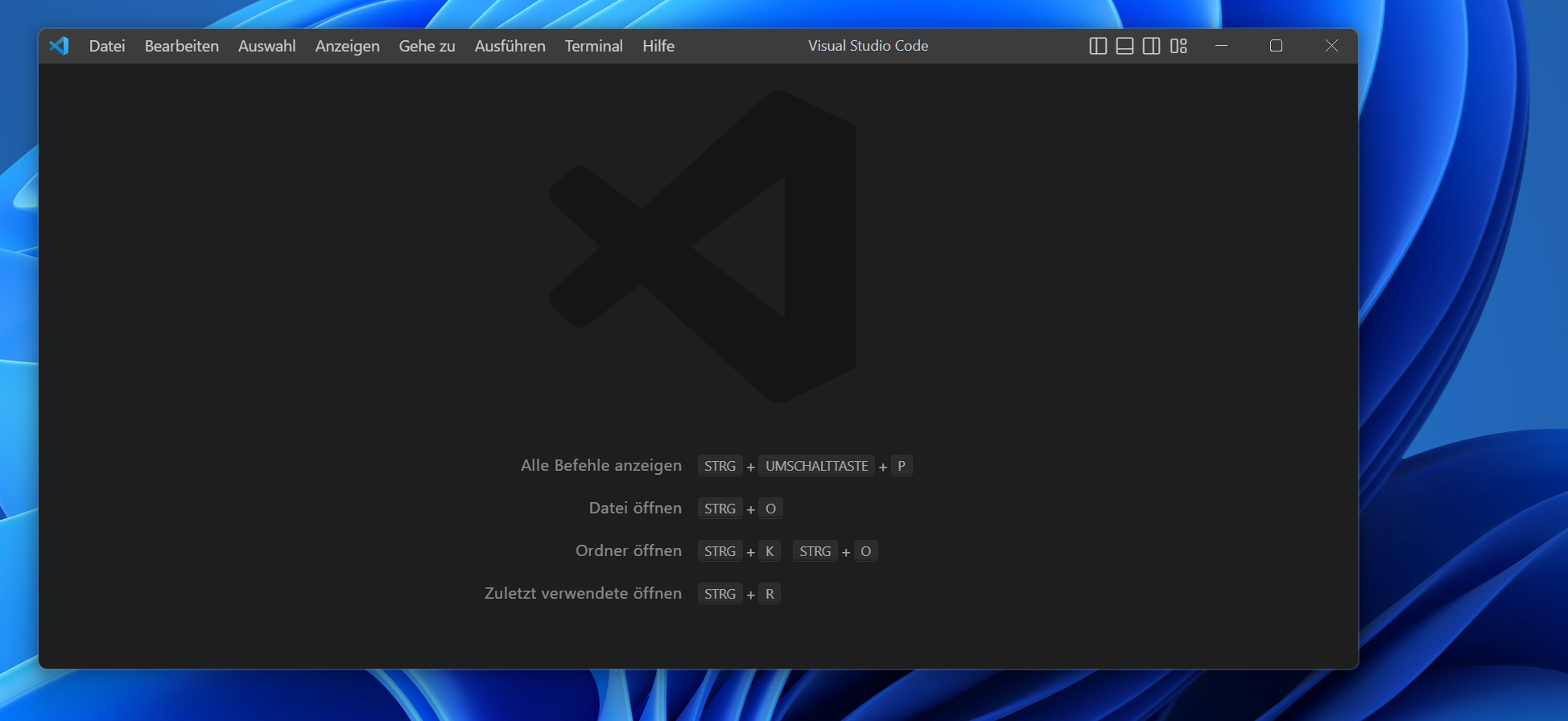Screen dimensions: 1568x721
Task: Open the Hilfe menu
Action: 658,46
